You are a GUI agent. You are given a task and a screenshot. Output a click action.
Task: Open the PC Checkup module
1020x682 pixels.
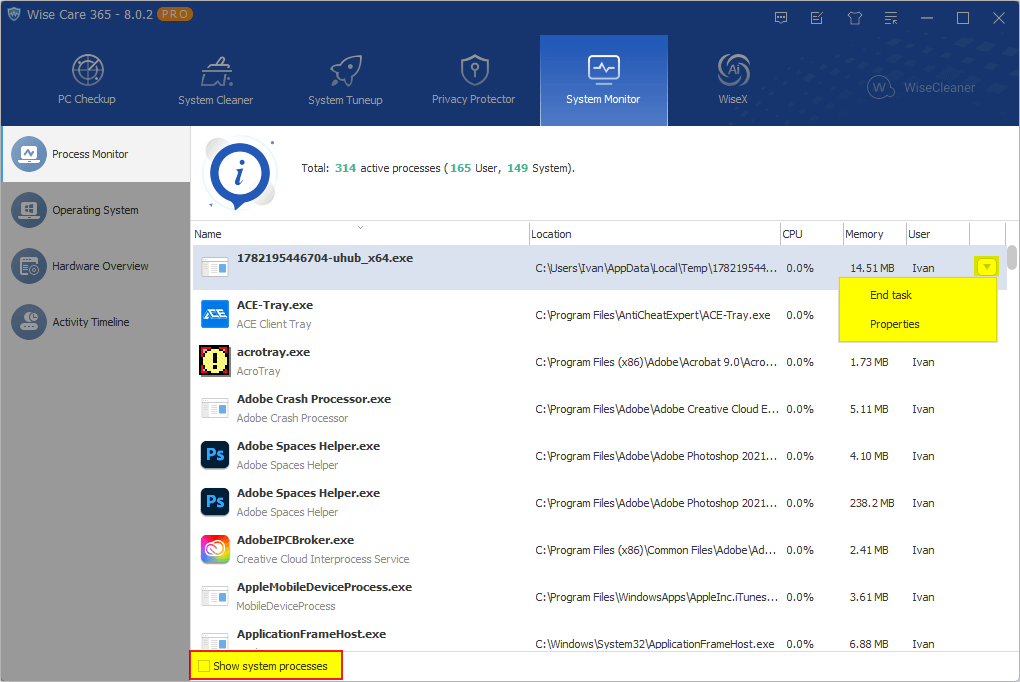pyautogui.click(x=87, y=80)
